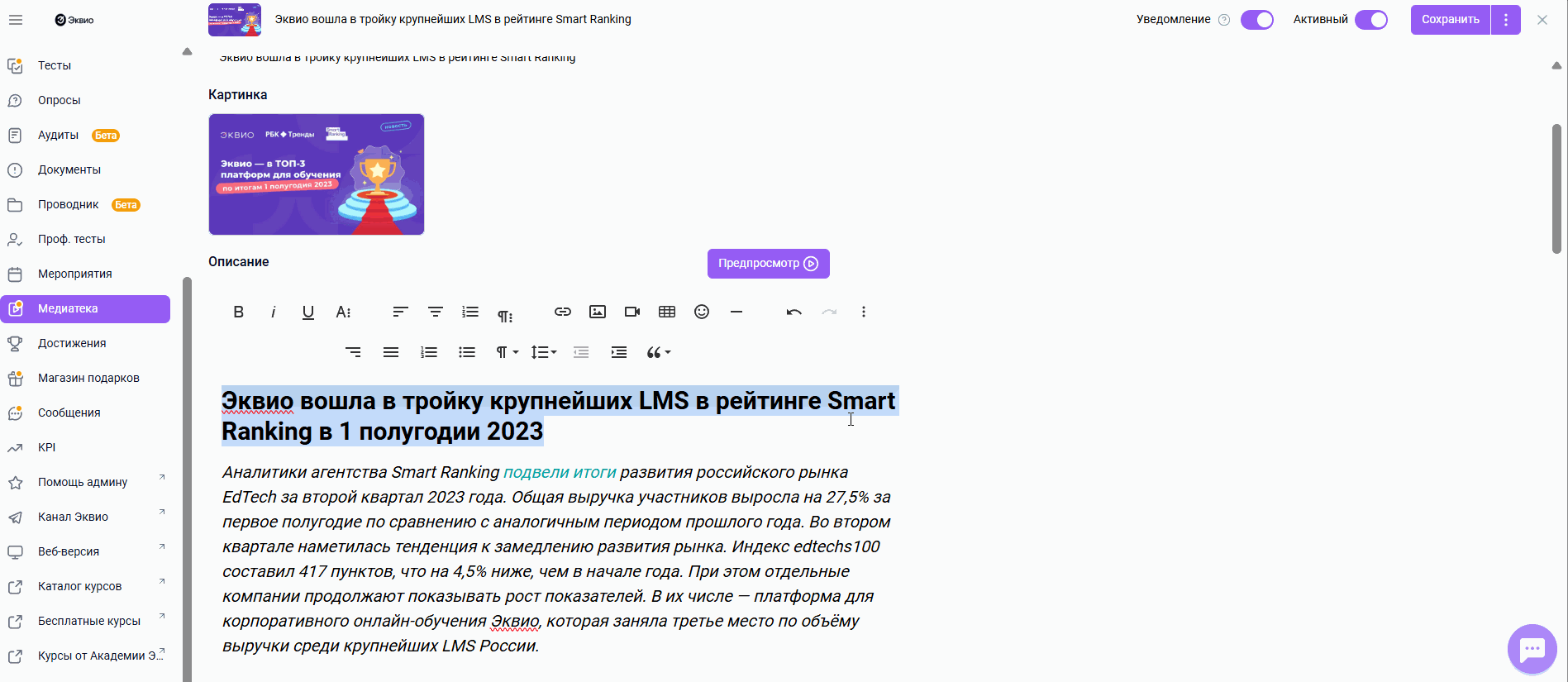Insert numbered list beside the bulleted list icon
Image resolution: width=1568 pixels, height=682 pixels.
tap(429, 352)
